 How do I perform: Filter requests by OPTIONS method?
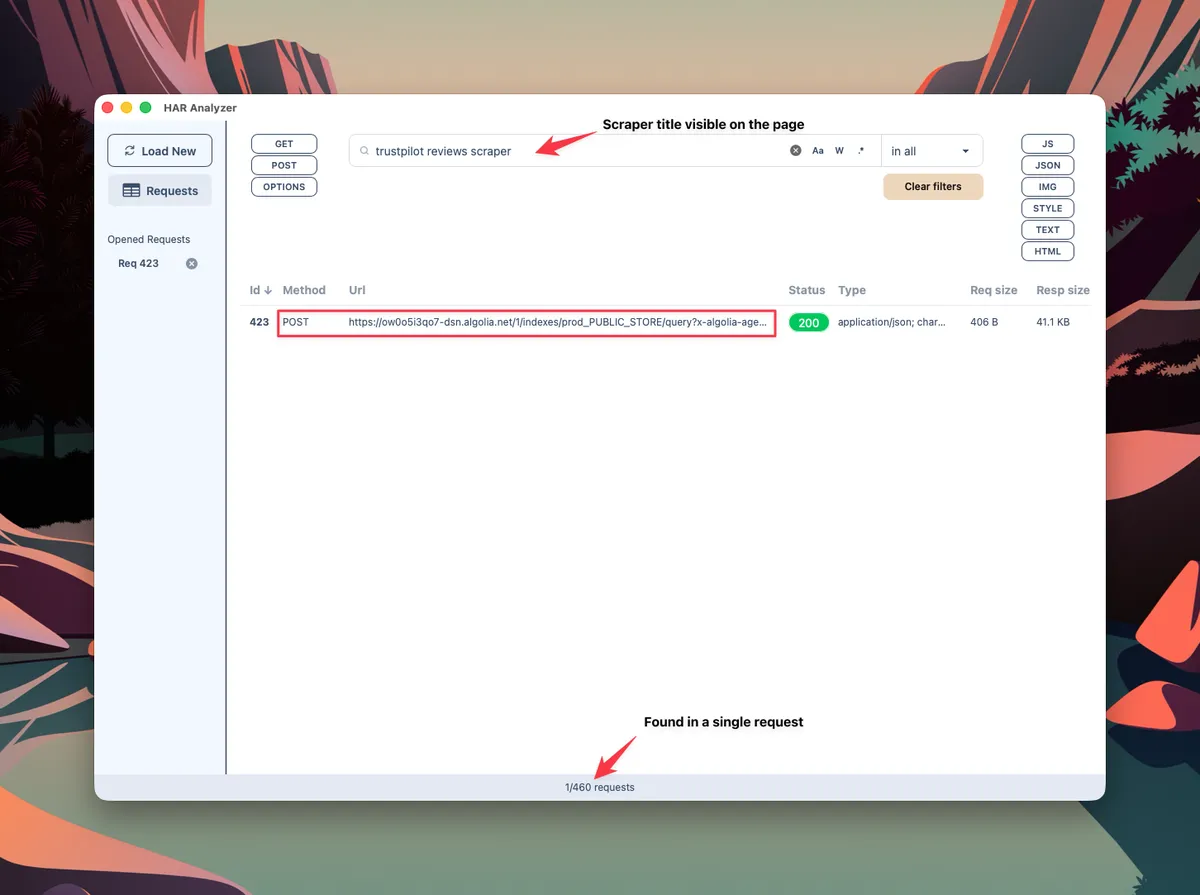[284, 187]
